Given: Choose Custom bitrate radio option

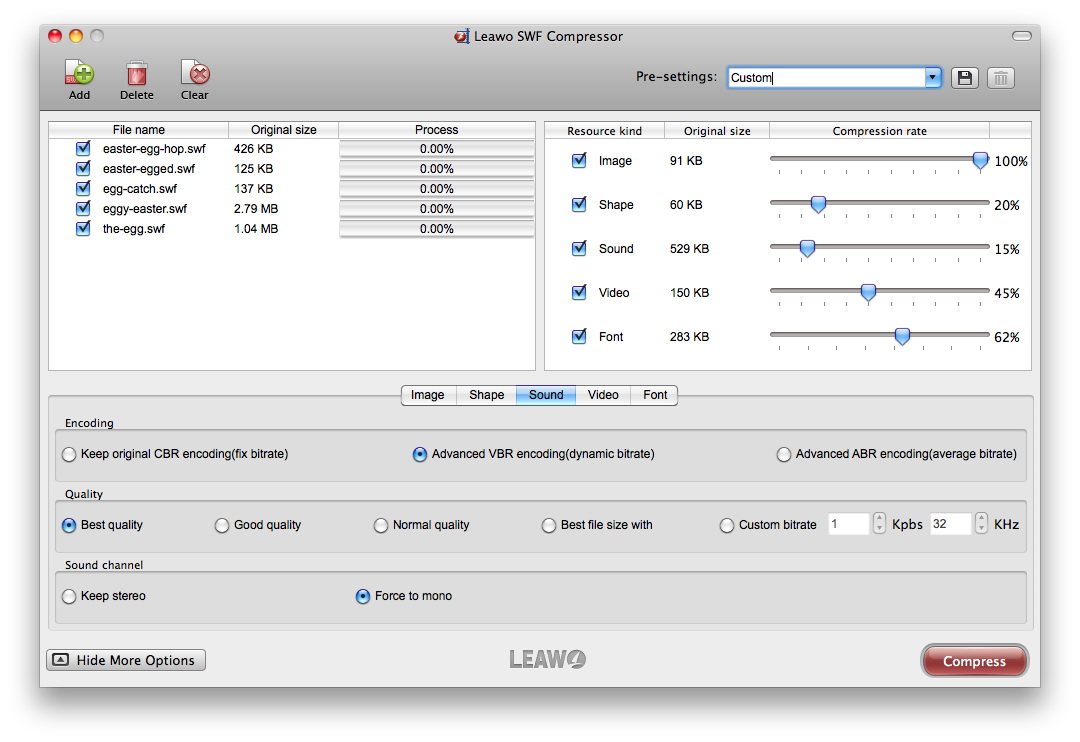Looking at the screenshot, I should click(x=727, y=526).
